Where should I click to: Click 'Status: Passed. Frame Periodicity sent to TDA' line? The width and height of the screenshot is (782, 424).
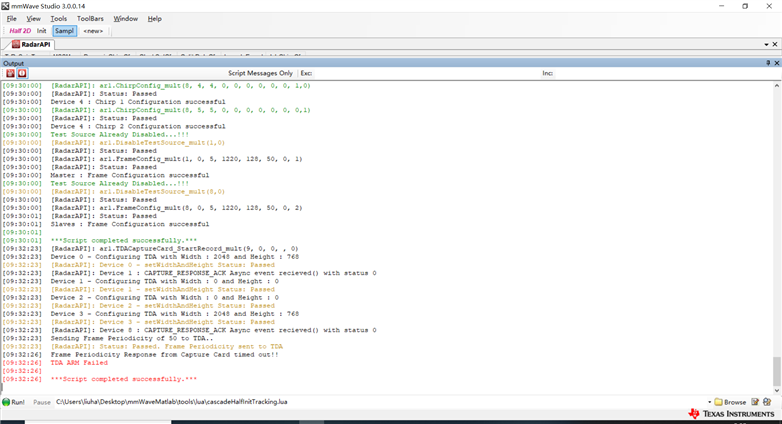167,346
